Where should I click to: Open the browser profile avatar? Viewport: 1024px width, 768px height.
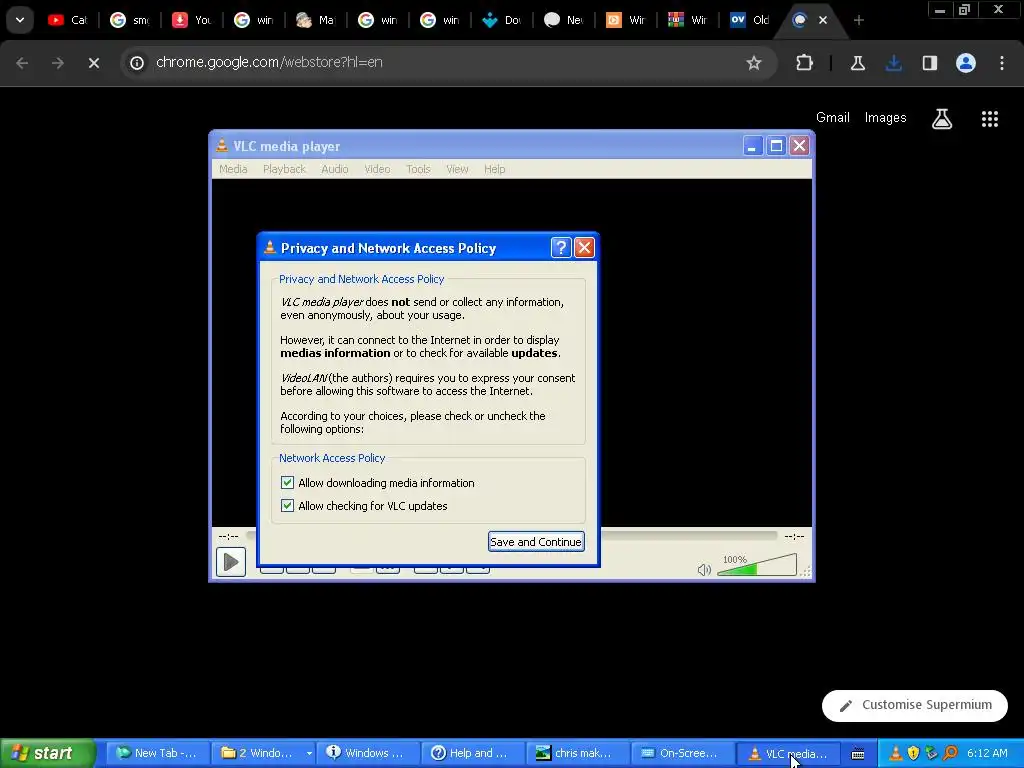tap(966, 63)
